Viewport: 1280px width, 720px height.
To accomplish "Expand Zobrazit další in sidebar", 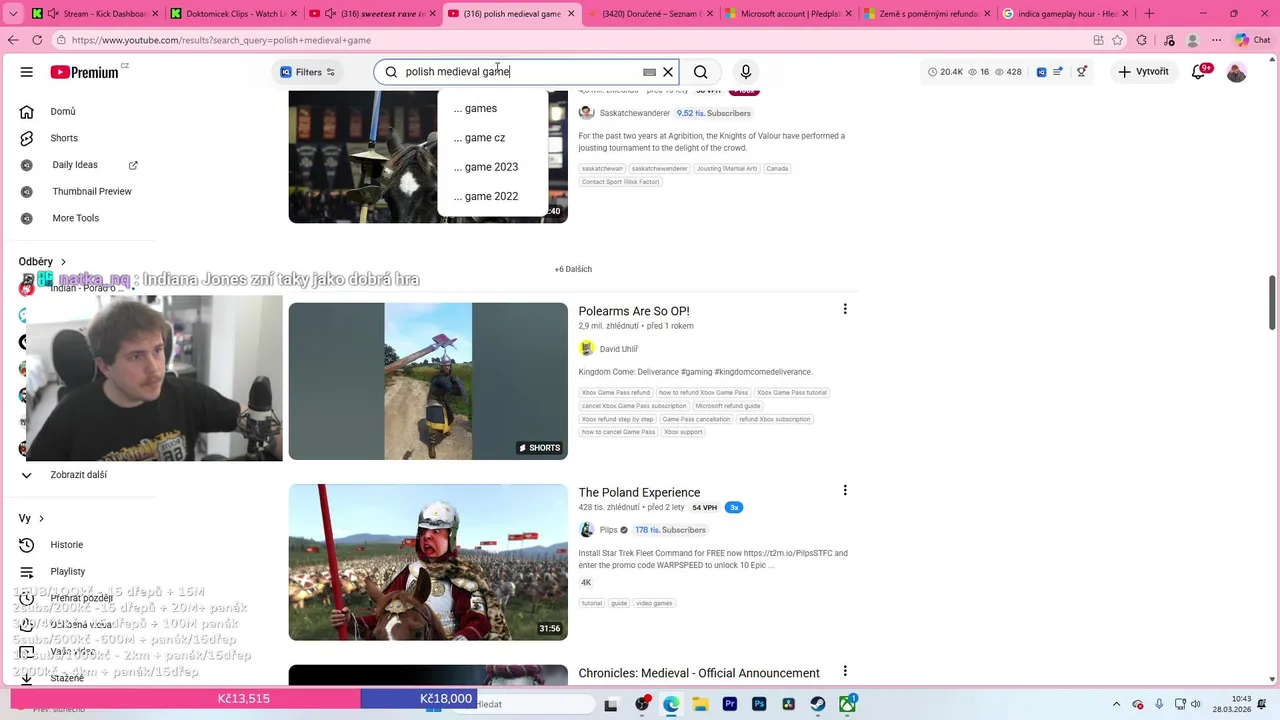I will 80,475.
